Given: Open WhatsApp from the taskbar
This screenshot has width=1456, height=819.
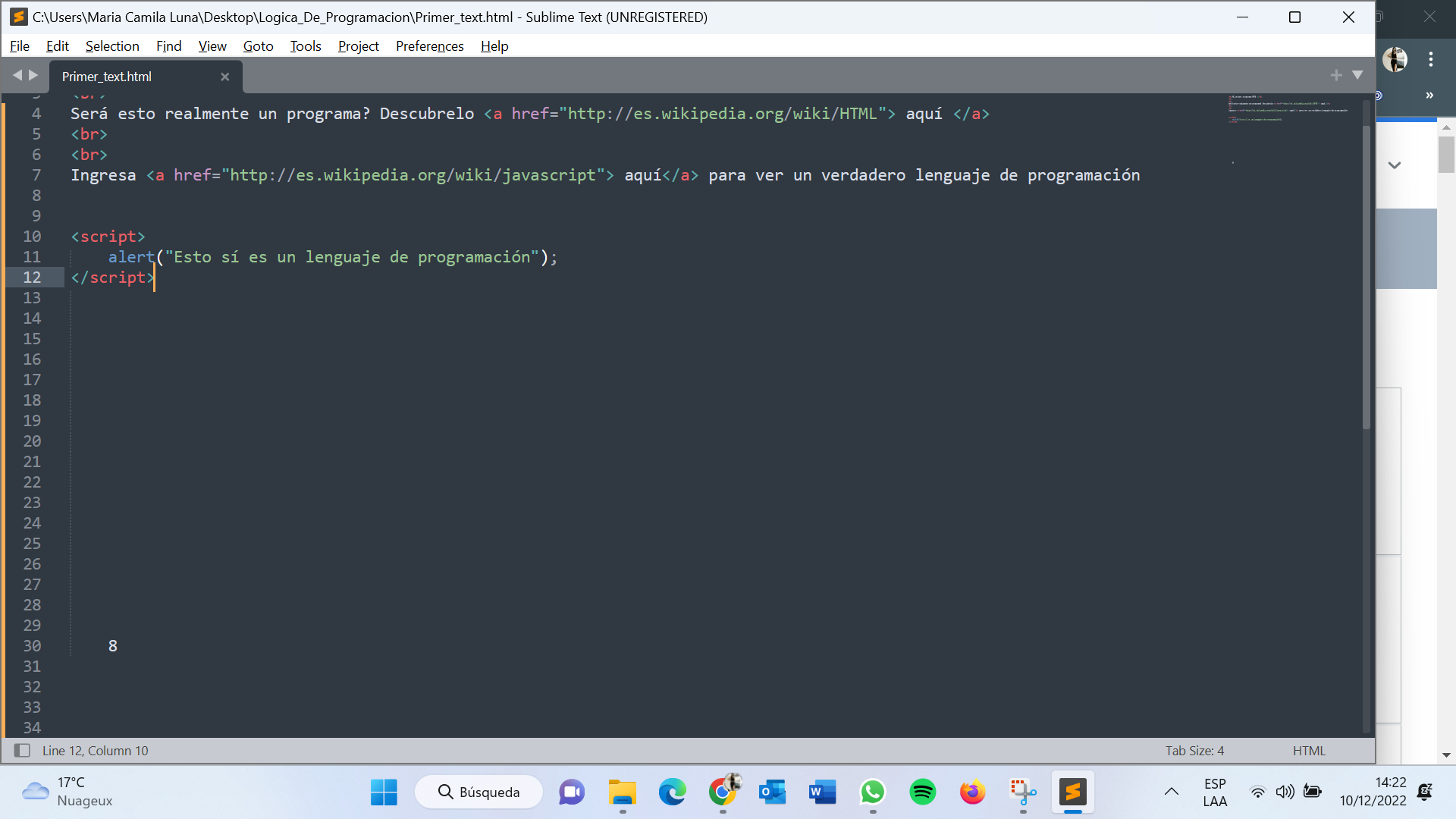Looking at the screenshot, I should (873, 792).
